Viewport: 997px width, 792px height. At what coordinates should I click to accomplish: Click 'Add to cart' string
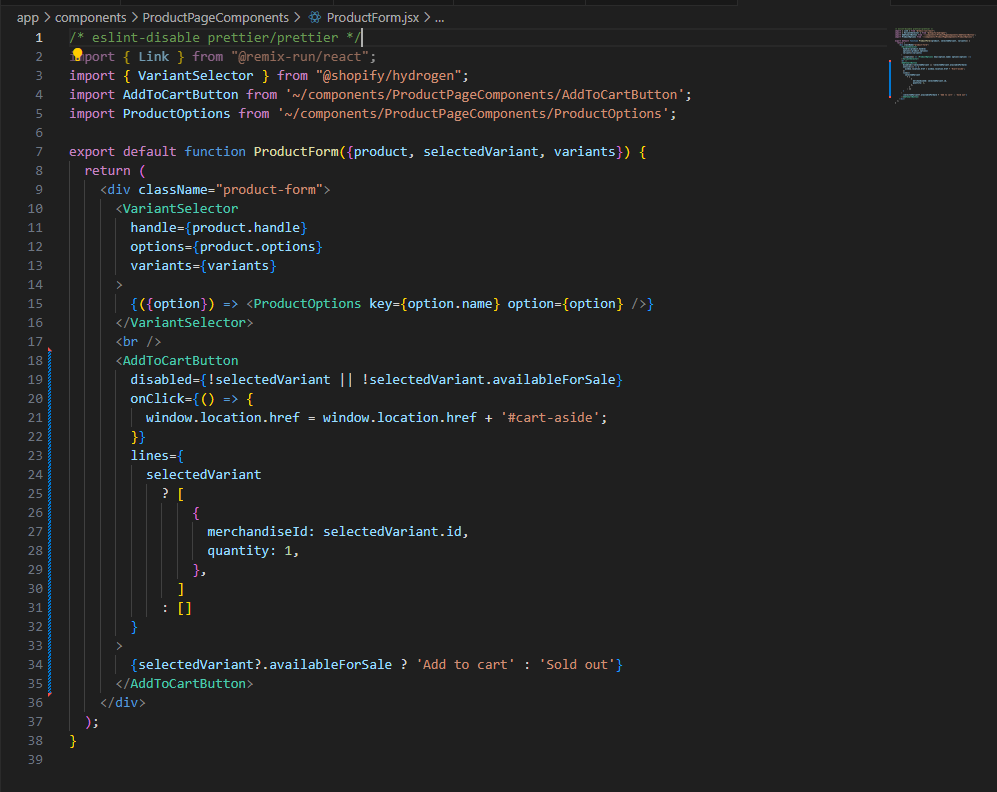(x=465, y=666)
